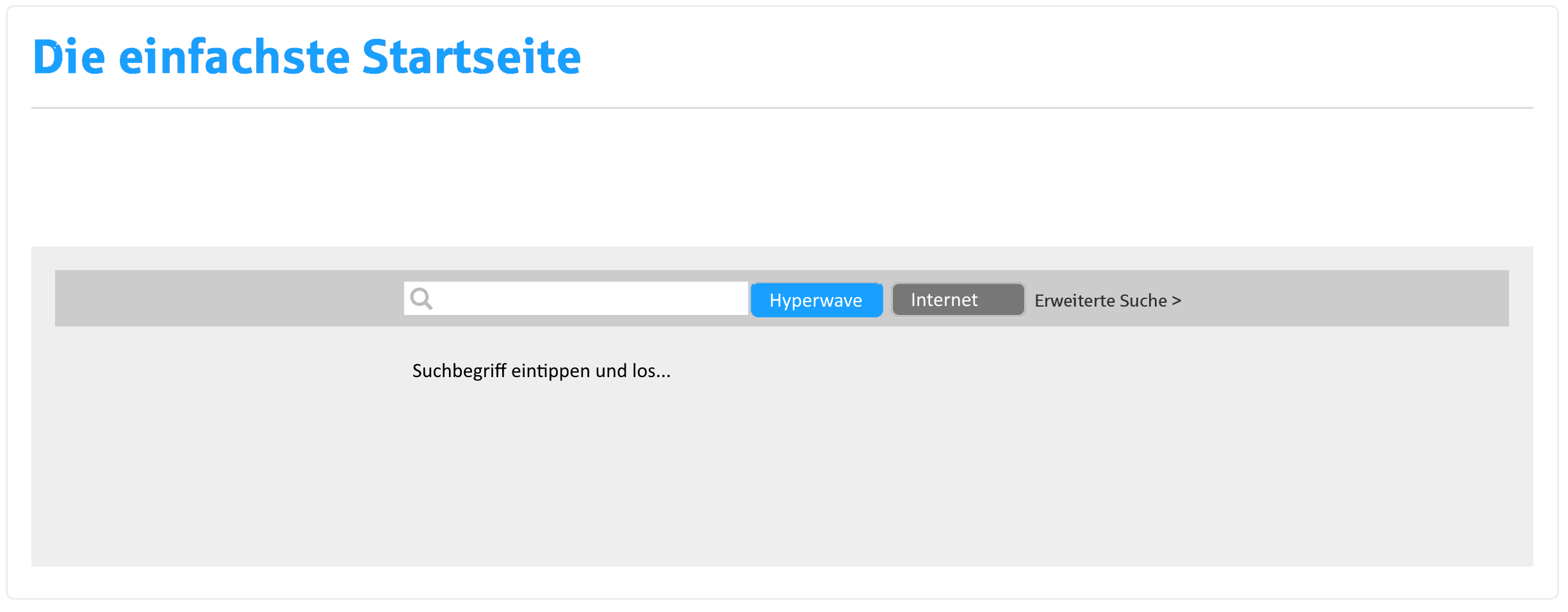Search with the Internet button

[958, 300]
